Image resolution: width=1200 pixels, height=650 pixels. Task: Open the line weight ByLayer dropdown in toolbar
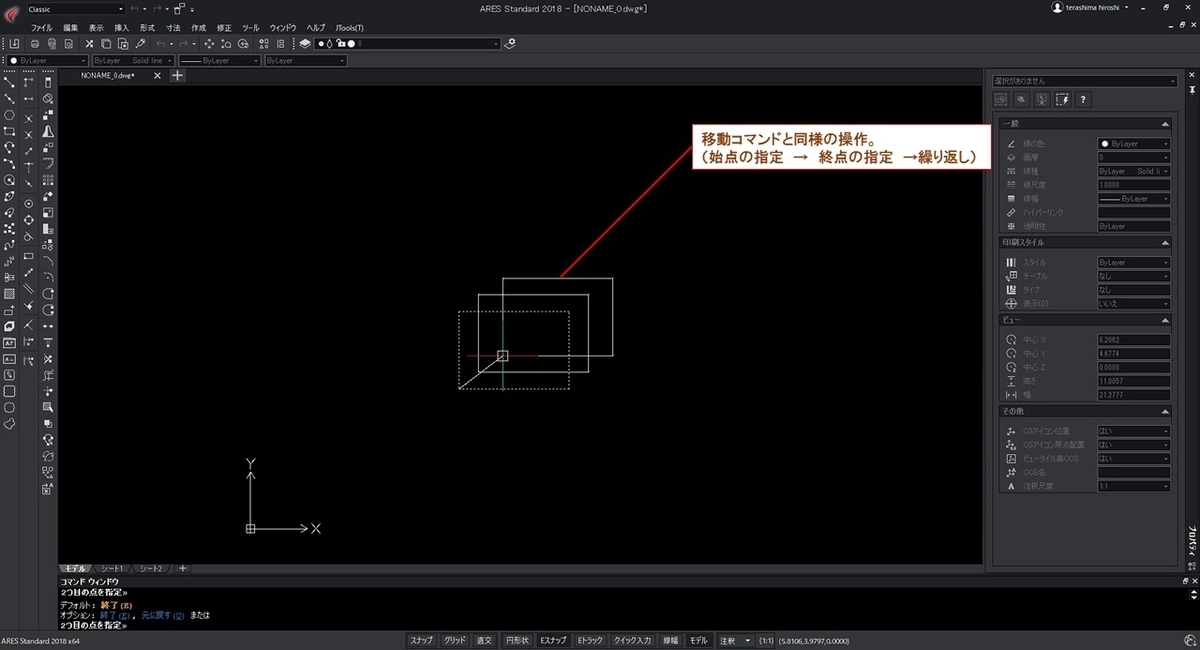click(x=219, y=60)
